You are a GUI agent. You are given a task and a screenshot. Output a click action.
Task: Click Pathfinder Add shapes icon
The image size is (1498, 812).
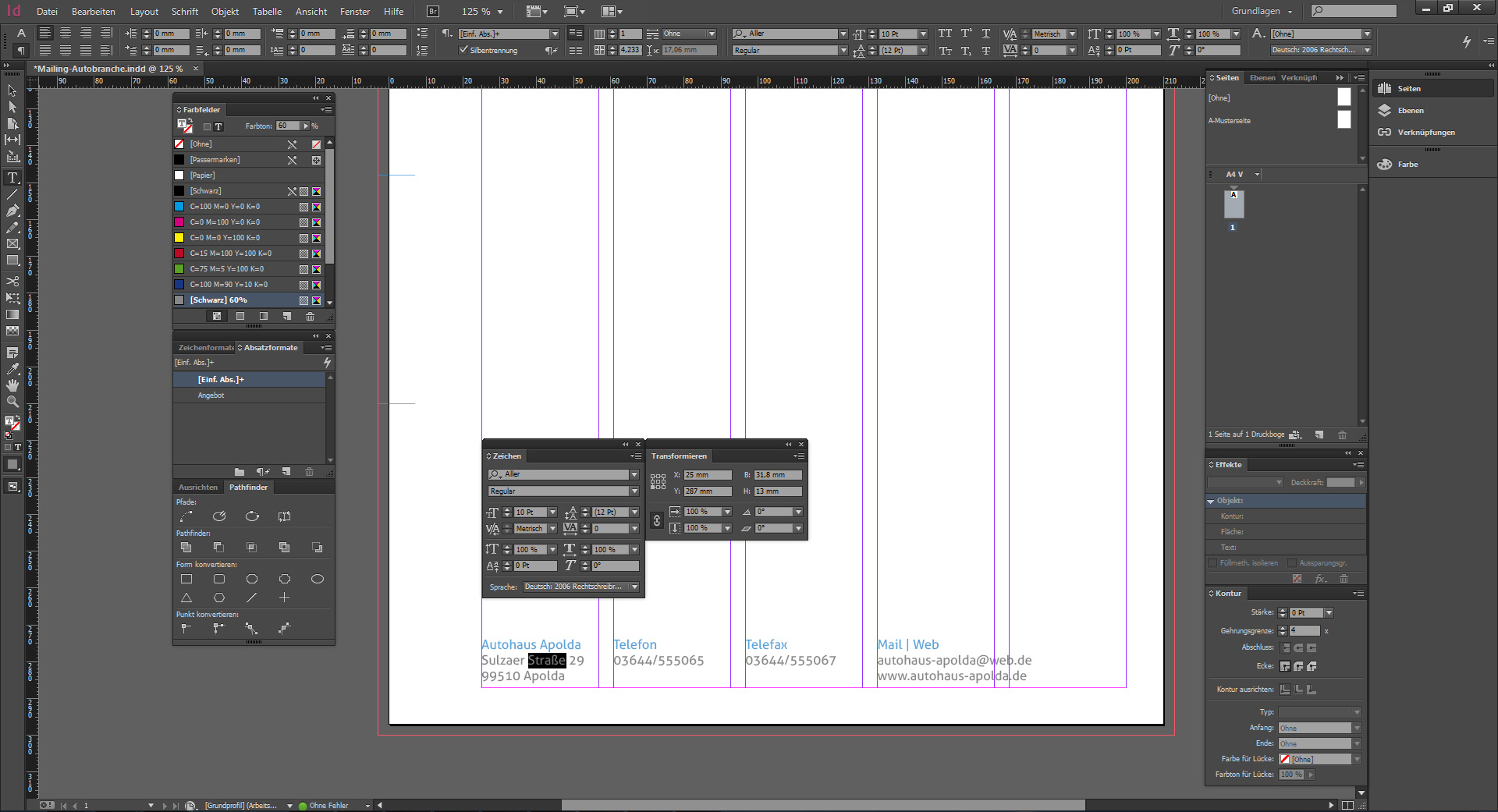coord(186,548)
